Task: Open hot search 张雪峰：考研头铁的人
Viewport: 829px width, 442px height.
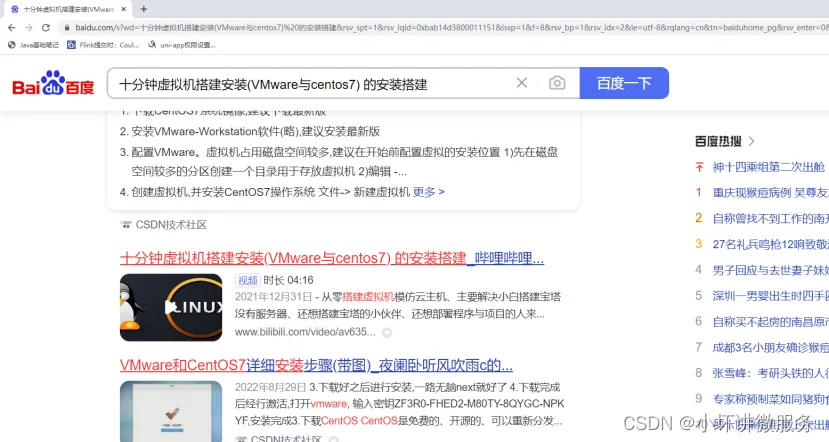Action: point(771,373)
